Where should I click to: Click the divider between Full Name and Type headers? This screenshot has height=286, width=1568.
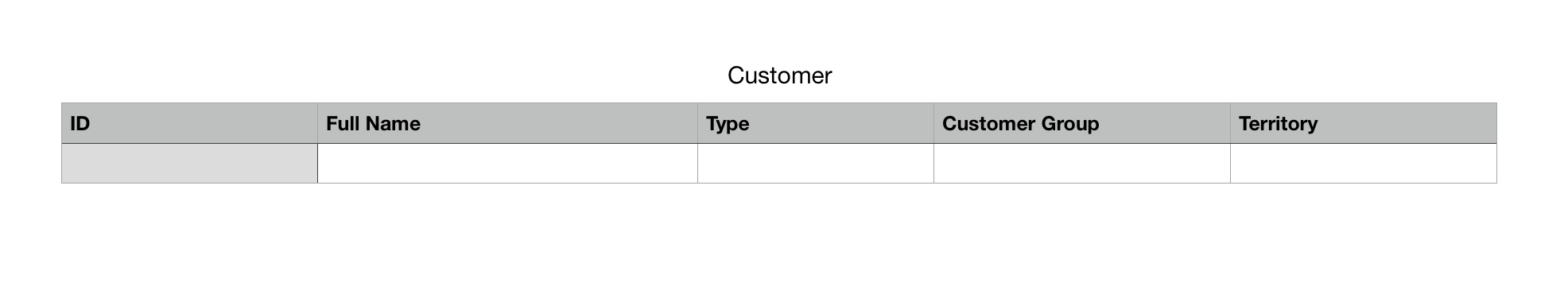point(697,123)
